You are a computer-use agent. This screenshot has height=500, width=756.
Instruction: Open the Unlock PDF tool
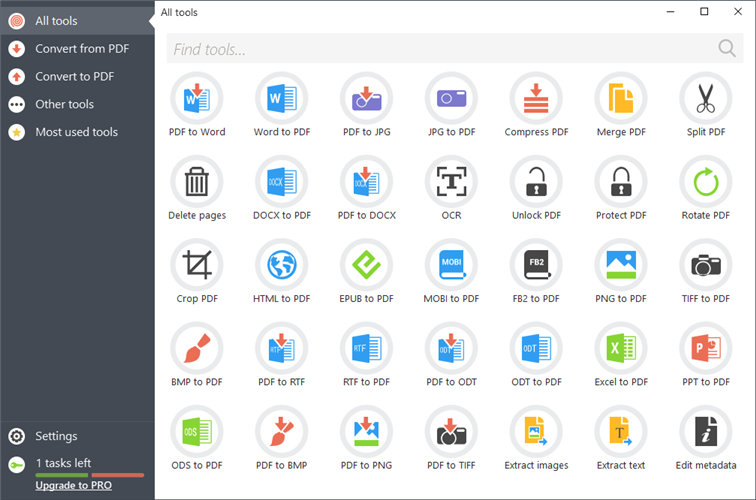click(536, 181)
